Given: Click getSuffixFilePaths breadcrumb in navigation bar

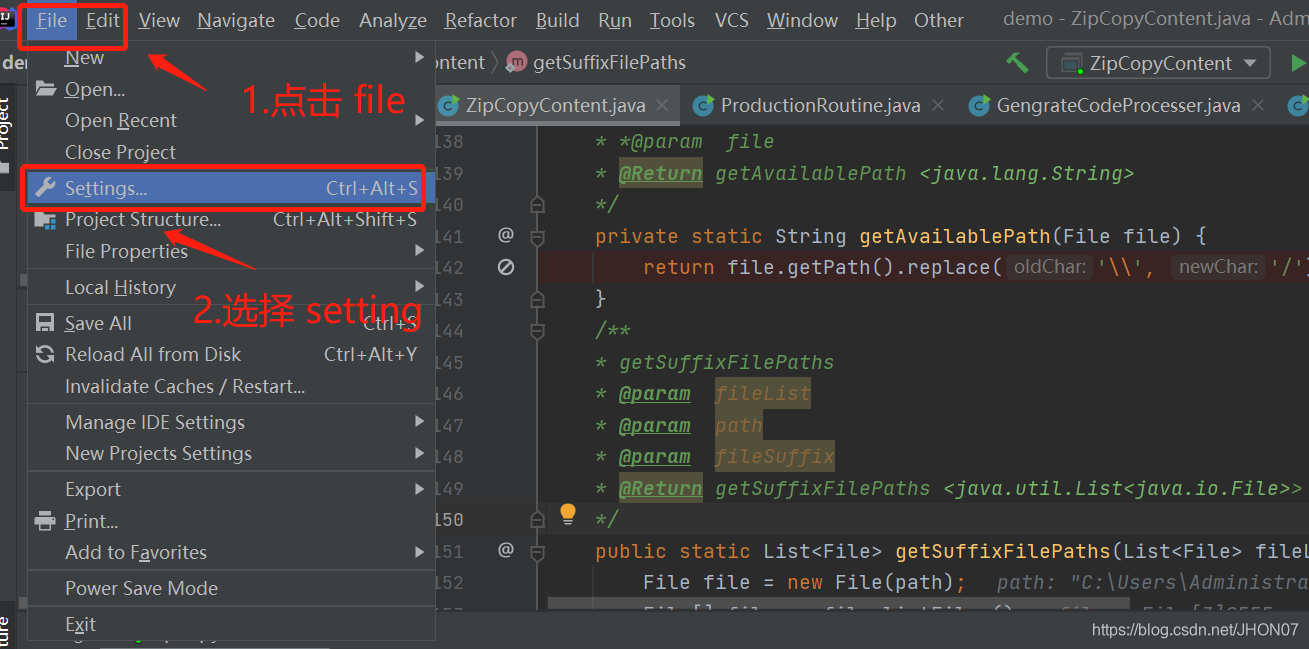Looking at the screenshot, I should click(609, 63).
